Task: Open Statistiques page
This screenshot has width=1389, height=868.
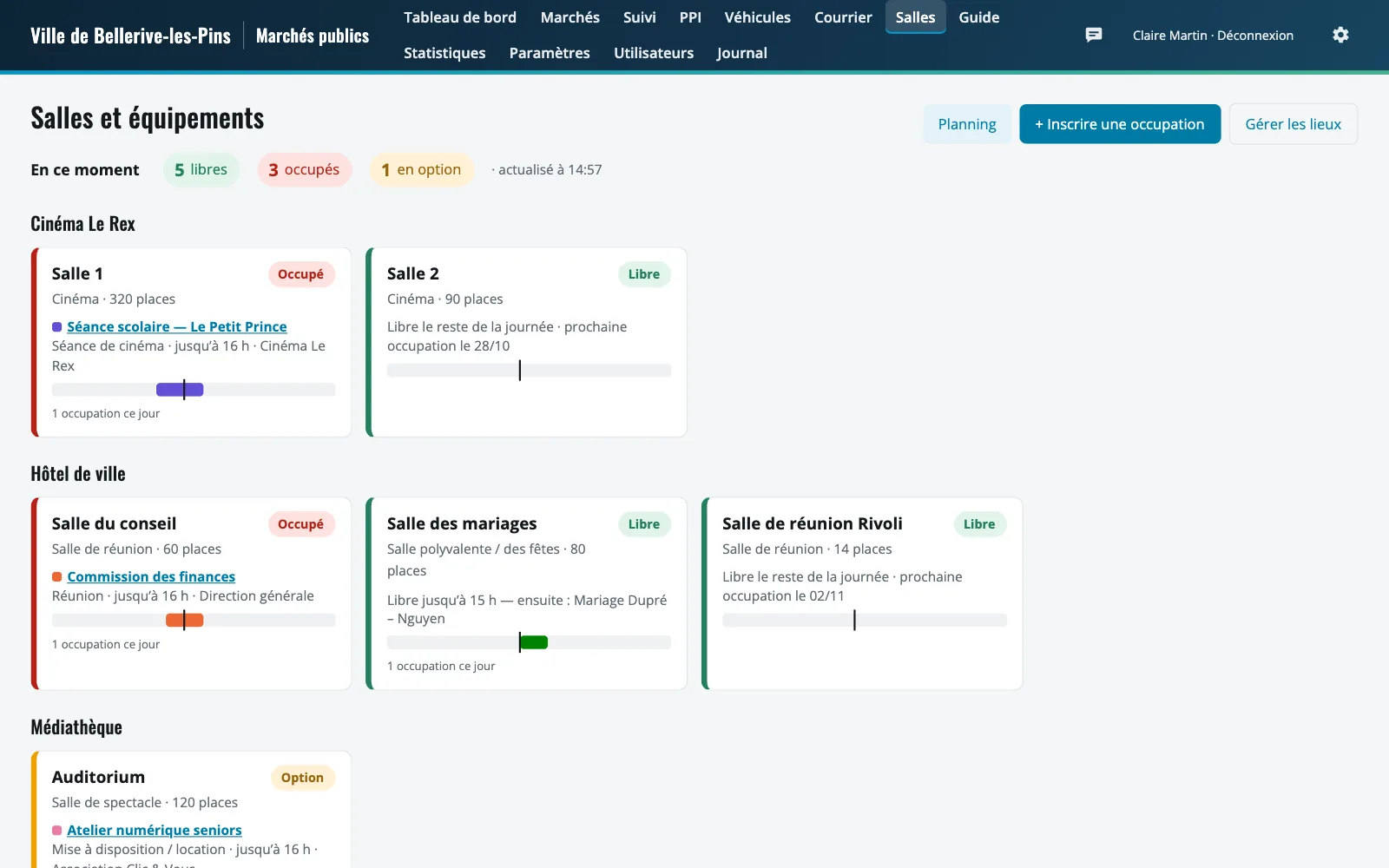Action: pyautogui.click(x=444, y=53)
